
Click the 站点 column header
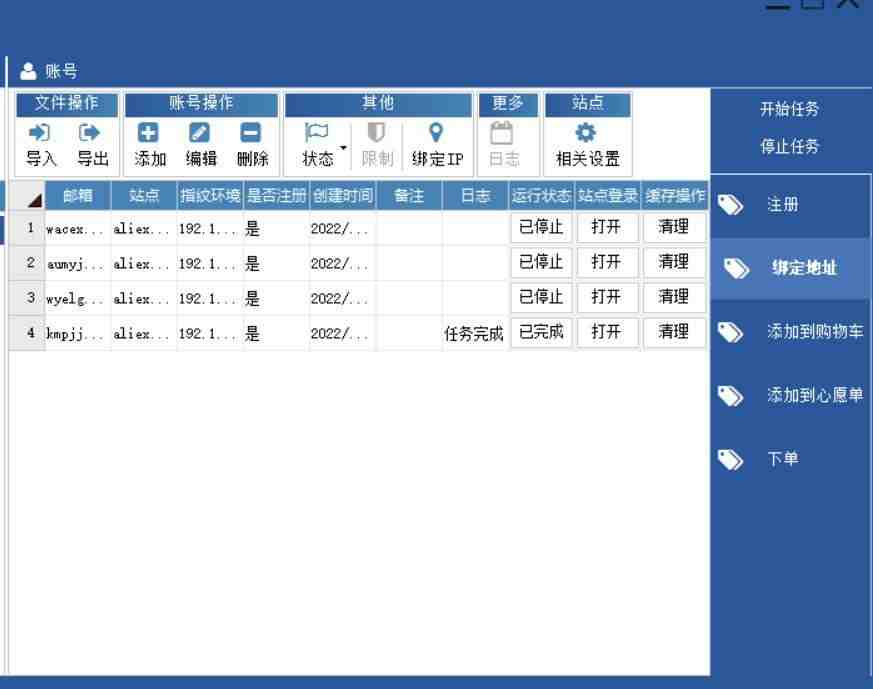pyautogui.click(x=144, y=196)
